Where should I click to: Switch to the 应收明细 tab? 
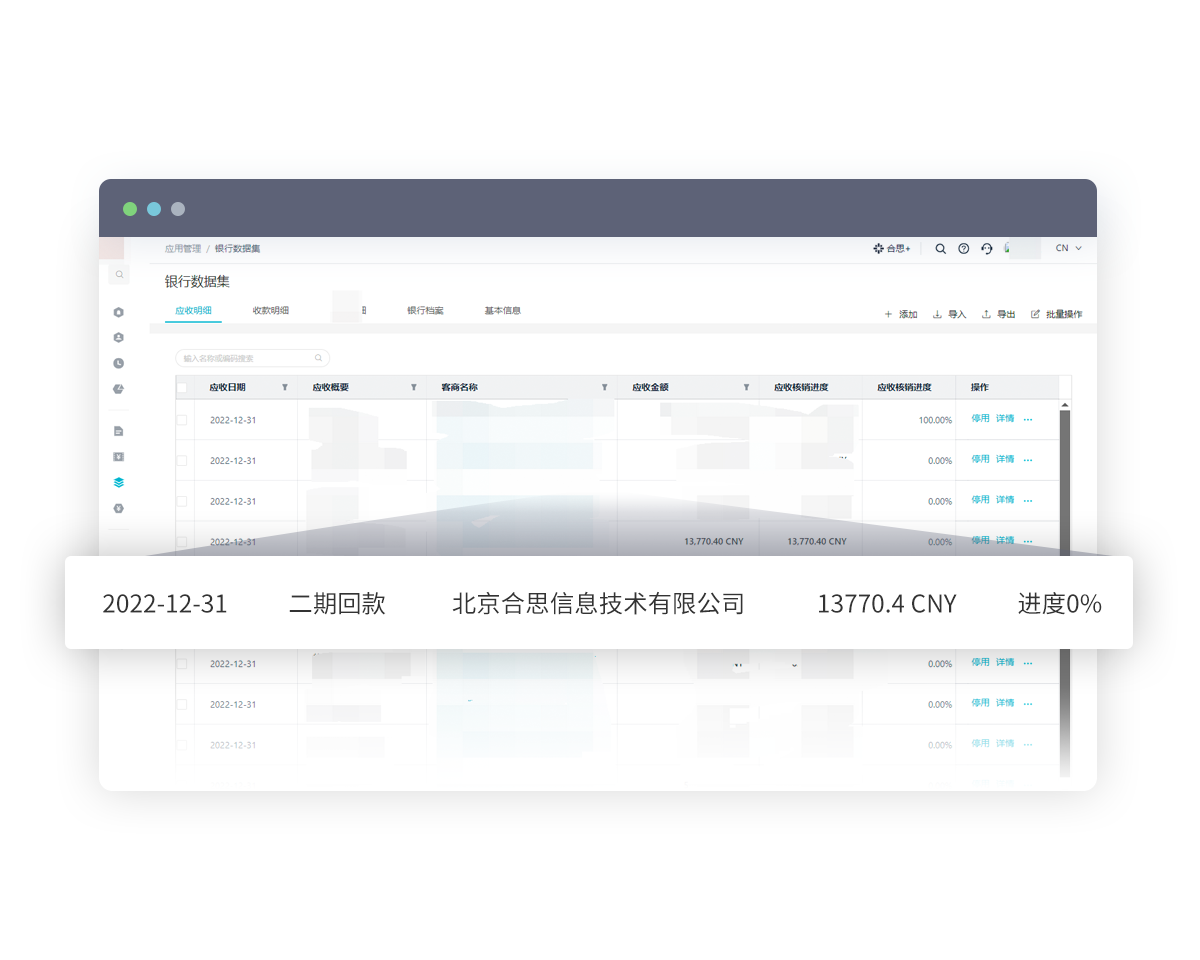[x=193, y=311]
